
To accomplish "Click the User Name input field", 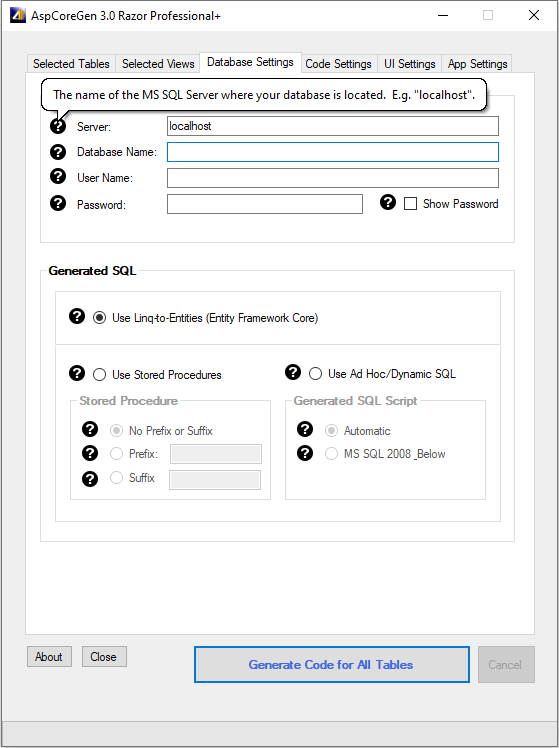I will tap(332, 178).
